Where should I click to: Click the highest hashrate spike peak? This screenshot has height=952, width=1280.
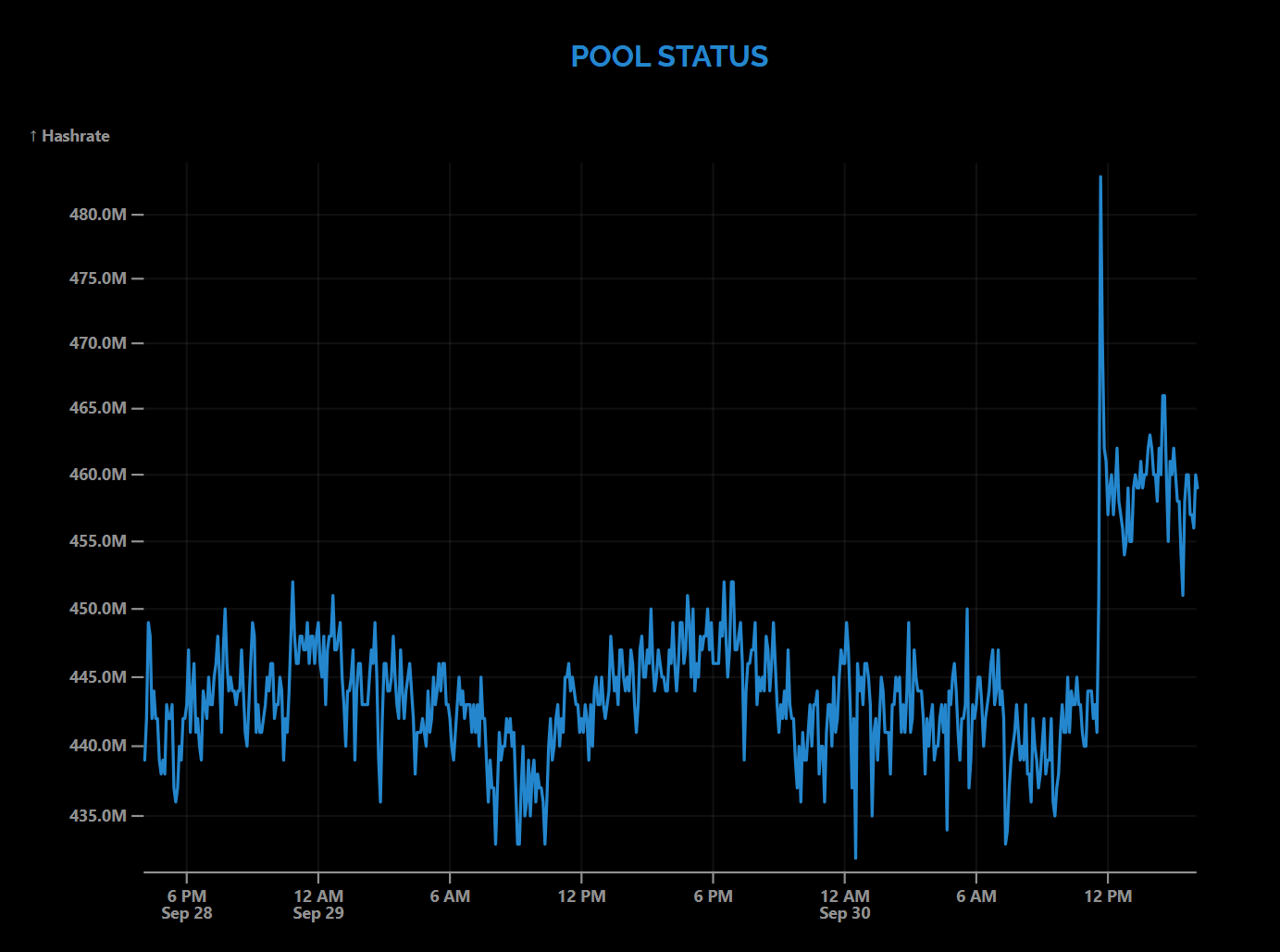coord(1100,177)
